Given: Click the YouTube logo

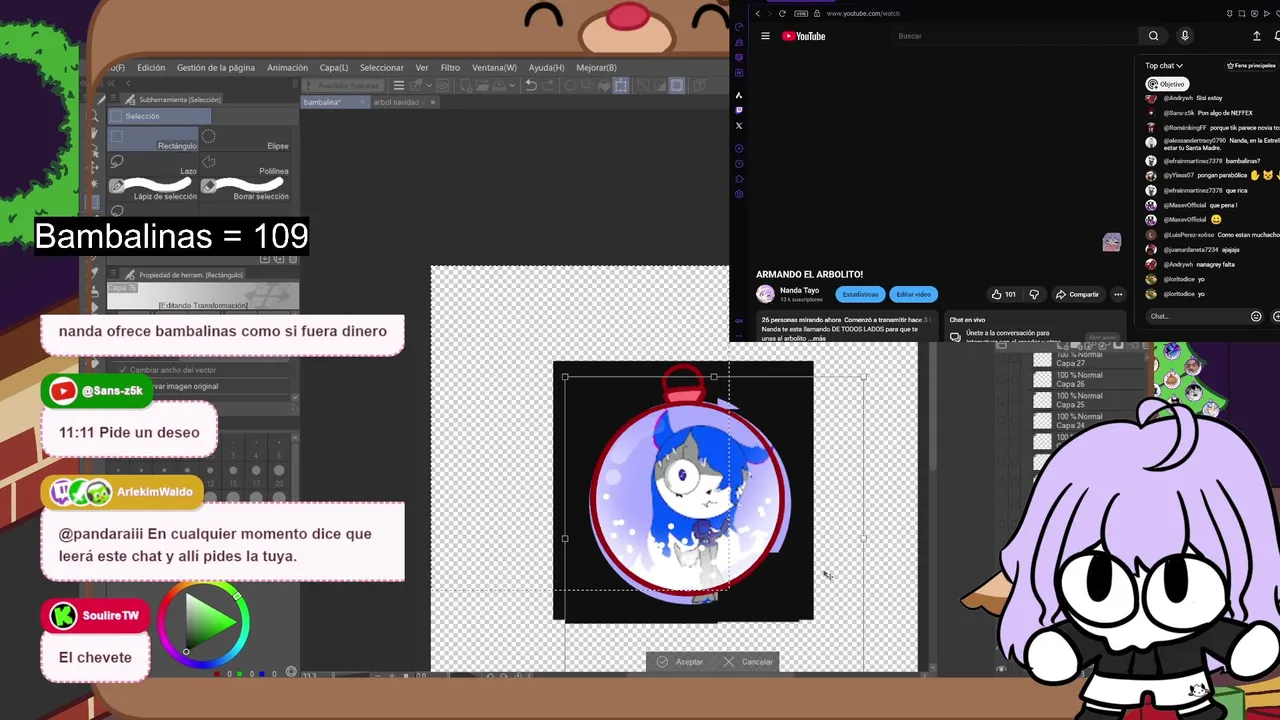Looking at the screenshot, I should (x=804, y=36).
